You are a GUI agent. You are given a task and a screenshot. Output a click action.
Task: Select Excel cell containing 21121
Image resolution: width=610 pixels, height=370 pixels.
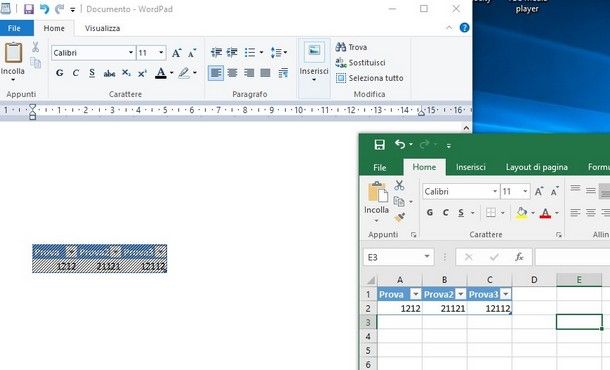pyautogui.click(x=444, y=308)
